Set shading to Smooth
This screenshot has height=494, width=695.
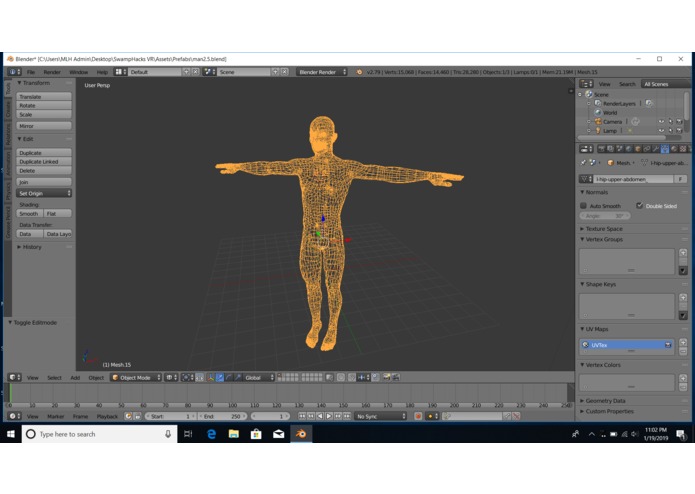click(29, 214)
